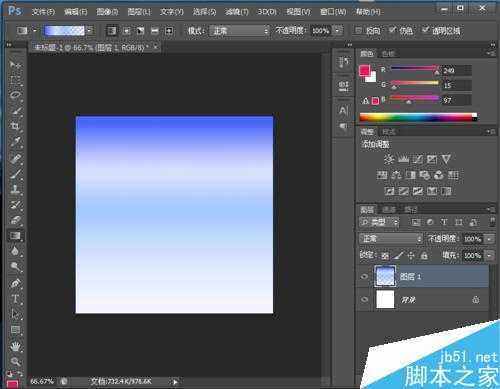Select the Path Selection tool
The height and width of the screenshot is (389, 500).
[x=15, y=314]
